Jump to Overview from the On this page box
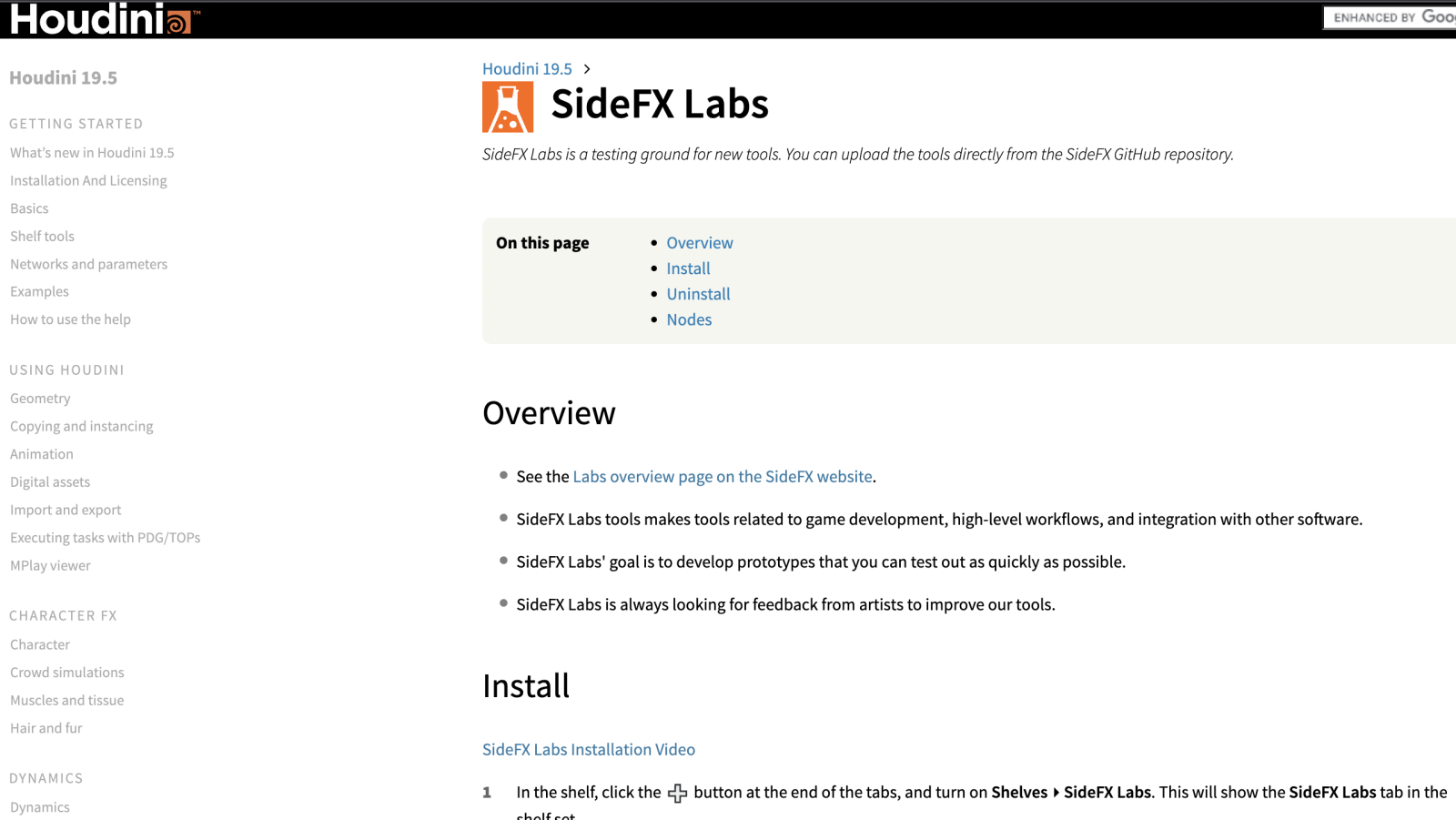 click(699, 242)
